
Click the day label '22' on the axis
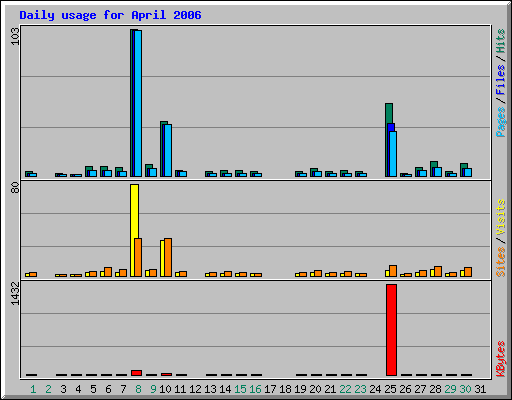345,389
